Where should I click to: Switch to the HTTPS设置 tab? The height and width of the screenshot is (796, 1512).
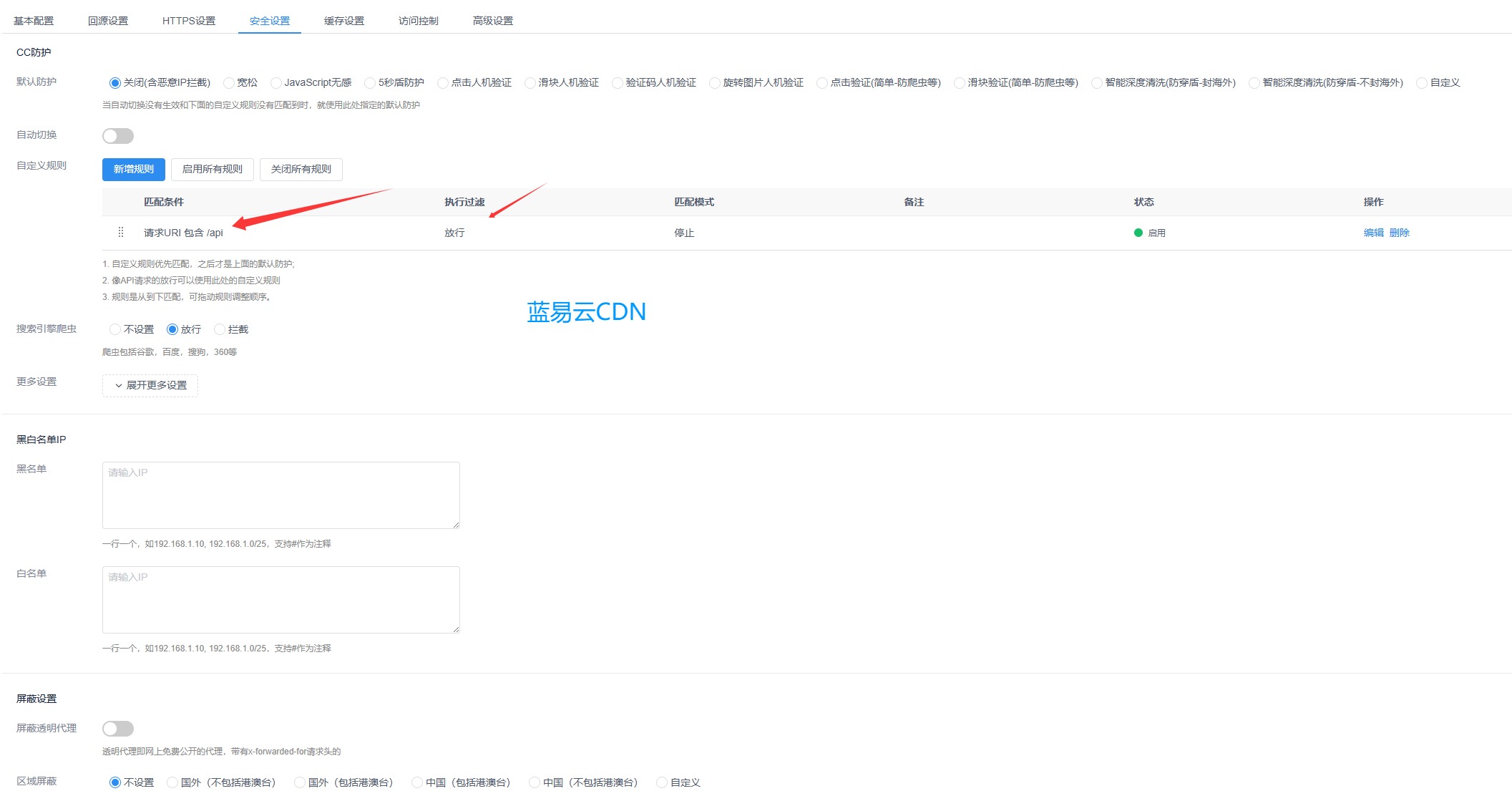pyautogui.click(x=188, y=21)
